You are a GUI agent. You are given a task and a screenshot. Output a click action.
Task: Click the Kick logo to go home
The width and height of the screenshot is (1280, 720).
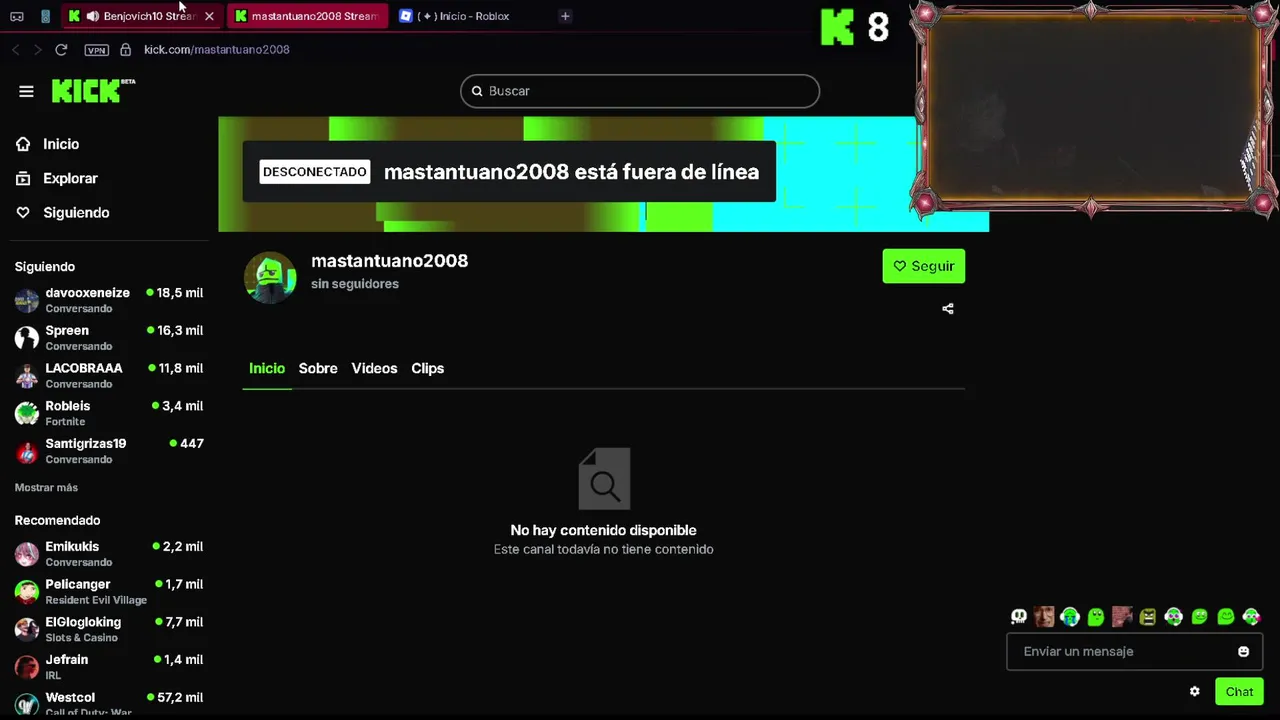tap(93, 91)
